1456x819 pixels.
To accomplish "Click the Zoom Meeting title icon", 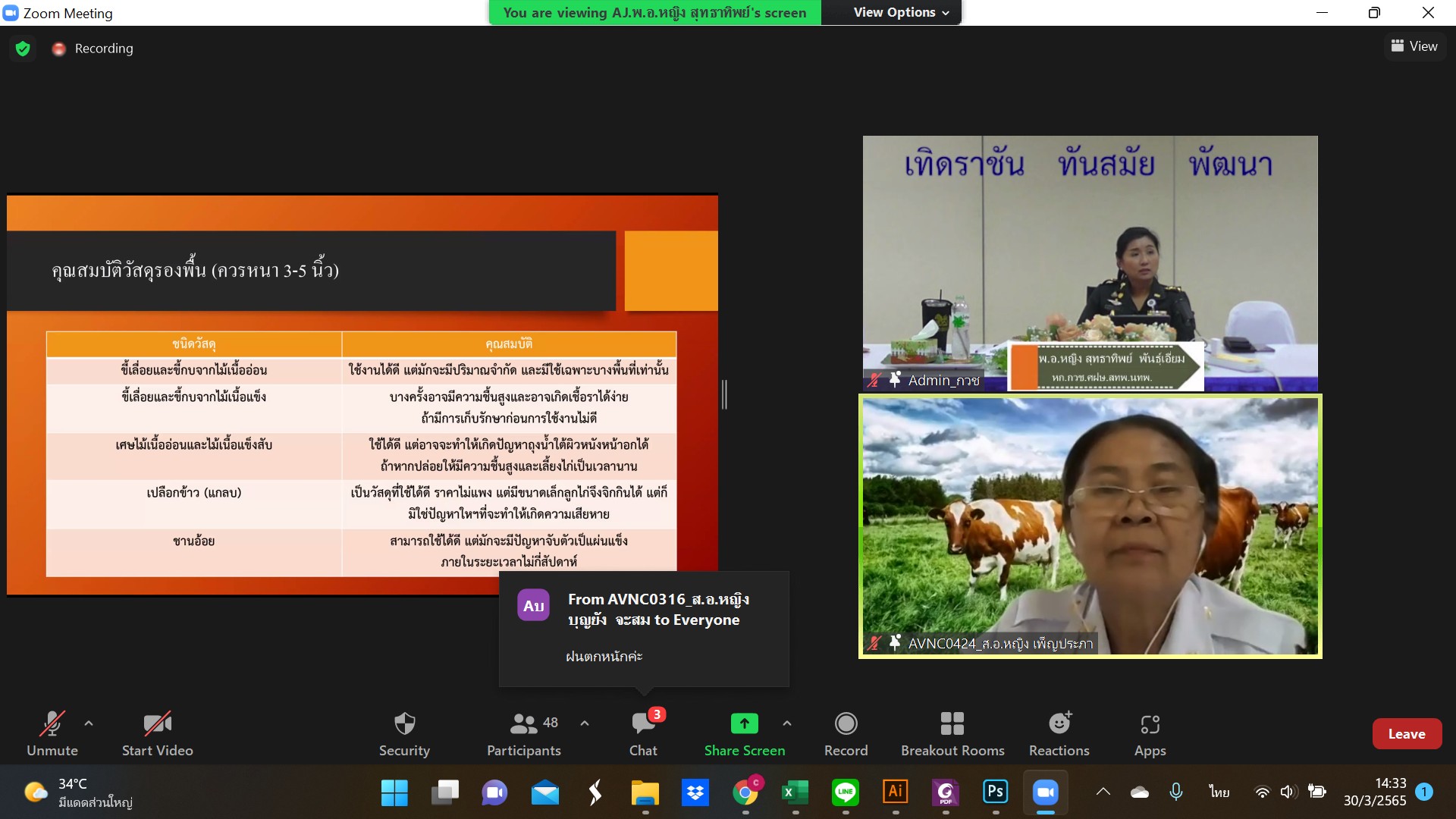I will (11, 12).
